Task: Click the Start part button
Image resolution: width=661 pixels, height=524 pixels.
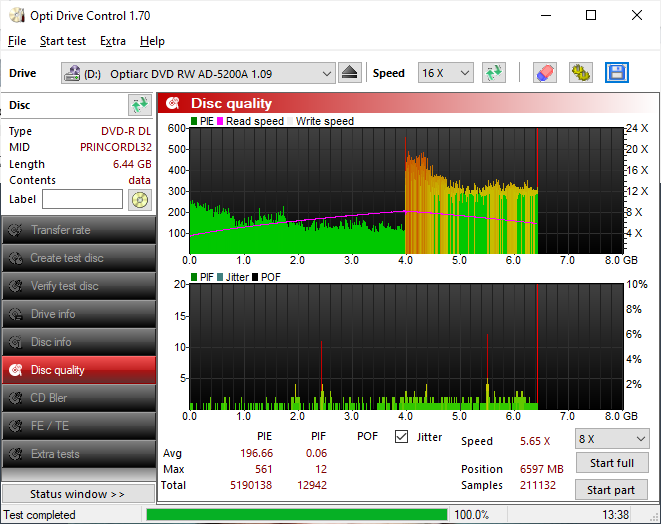Action: click(x=611, y=490)
